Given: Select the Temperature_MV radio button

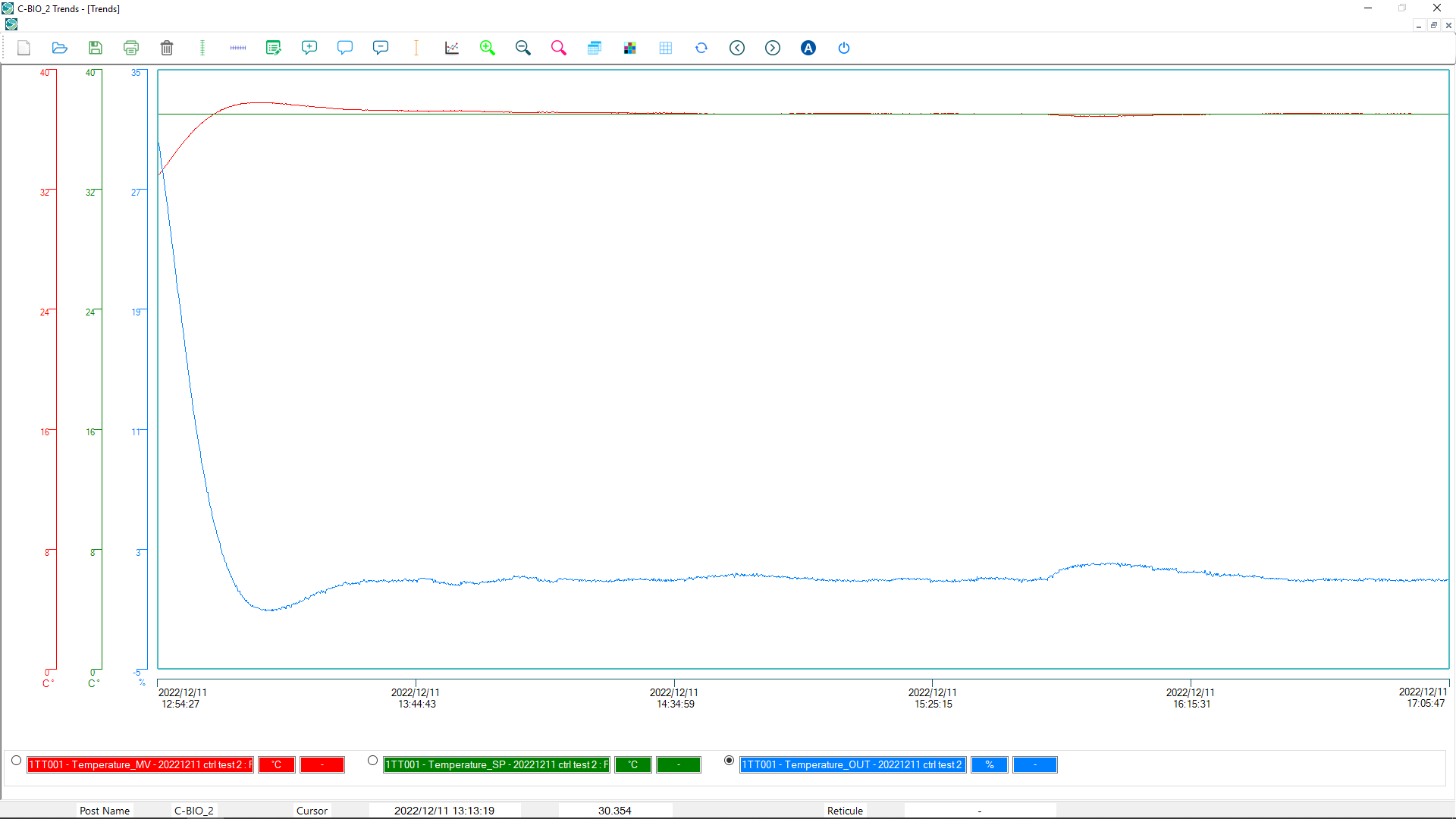Looking at the screenshot, I should 17,760.
